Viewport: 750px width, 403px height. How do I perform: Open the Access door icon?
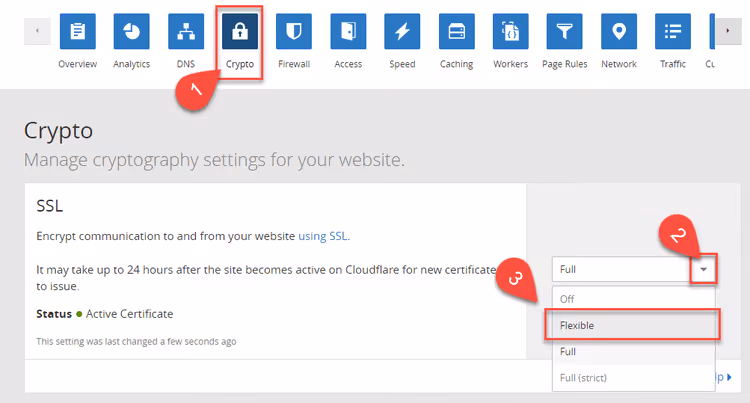pos(348,32)
